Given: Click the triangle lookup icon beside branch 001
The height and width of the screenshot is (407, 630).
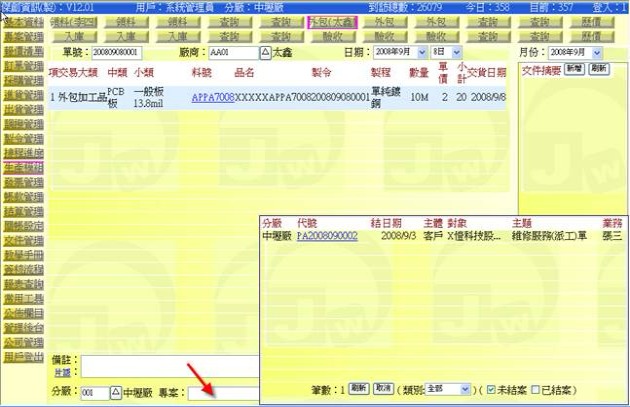Looking at the screenshot, I should (115, 392).
